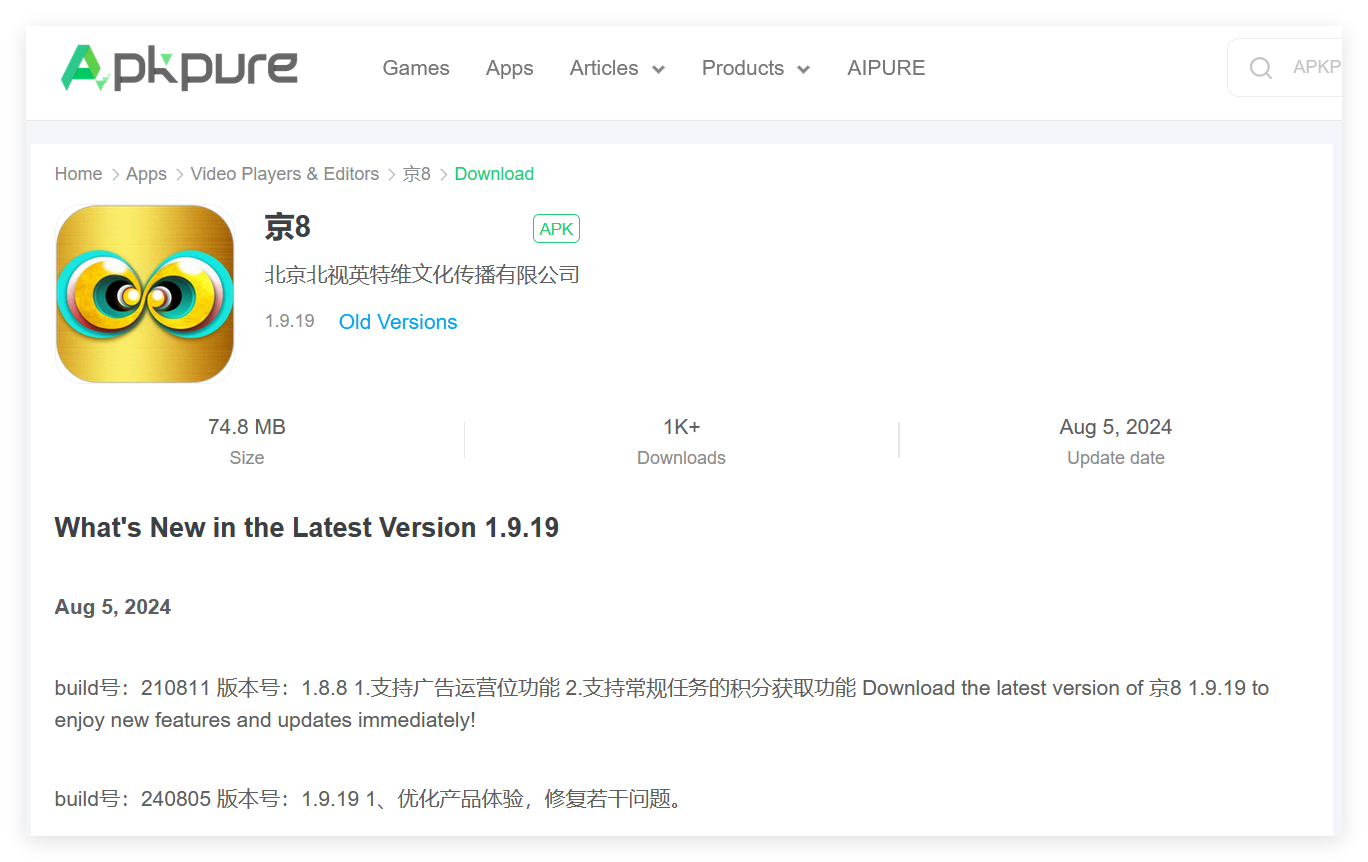Open the Games menu item
The height and width of the screenshot is (862, 1368).
[x=416, y=68]
